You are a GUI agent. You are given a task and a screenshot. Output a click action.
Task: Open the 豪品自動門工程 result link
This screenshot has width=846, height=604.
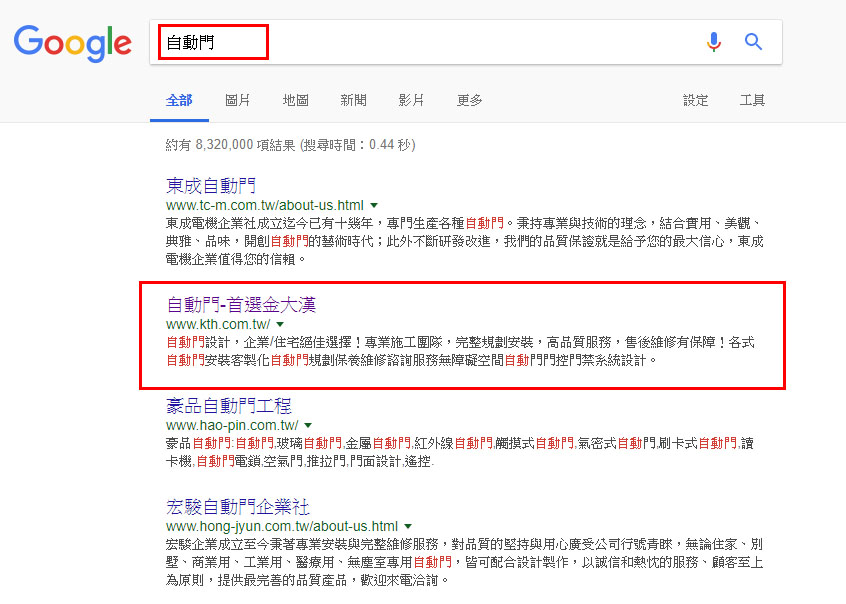pos(229,406)
